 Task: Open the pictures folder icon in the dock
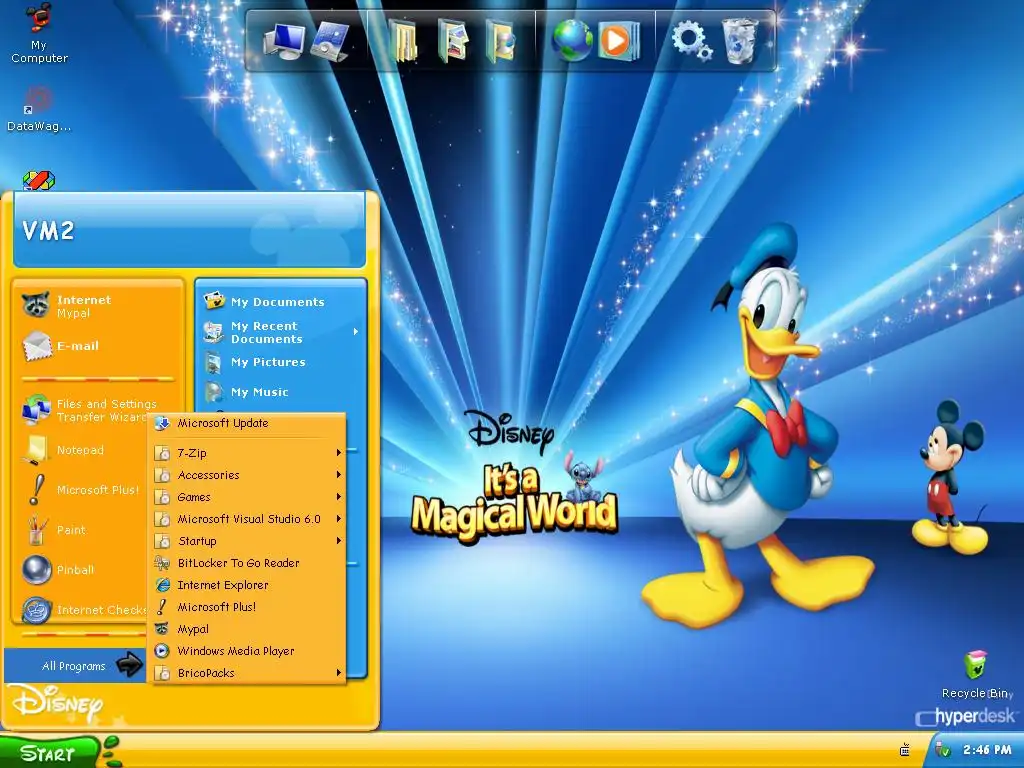[453, 41]
